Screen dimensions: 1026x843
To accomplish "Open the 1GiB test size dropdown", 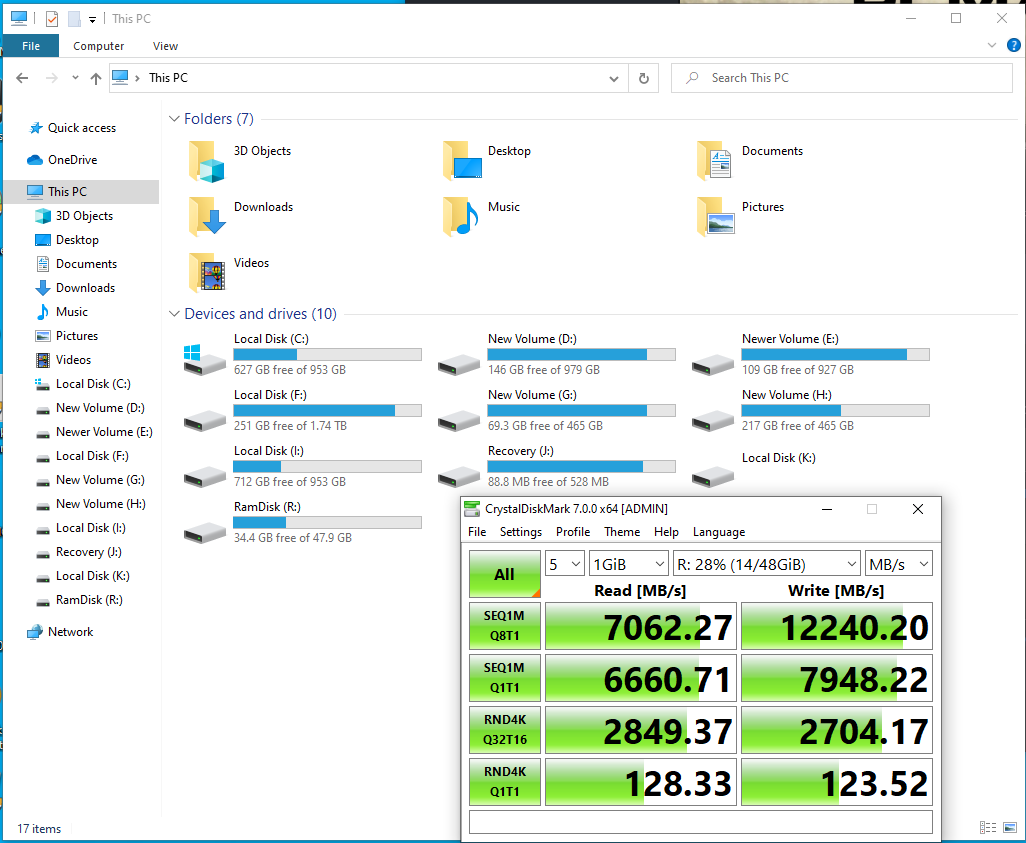I will pyautogui.click(x=628, y=565).
